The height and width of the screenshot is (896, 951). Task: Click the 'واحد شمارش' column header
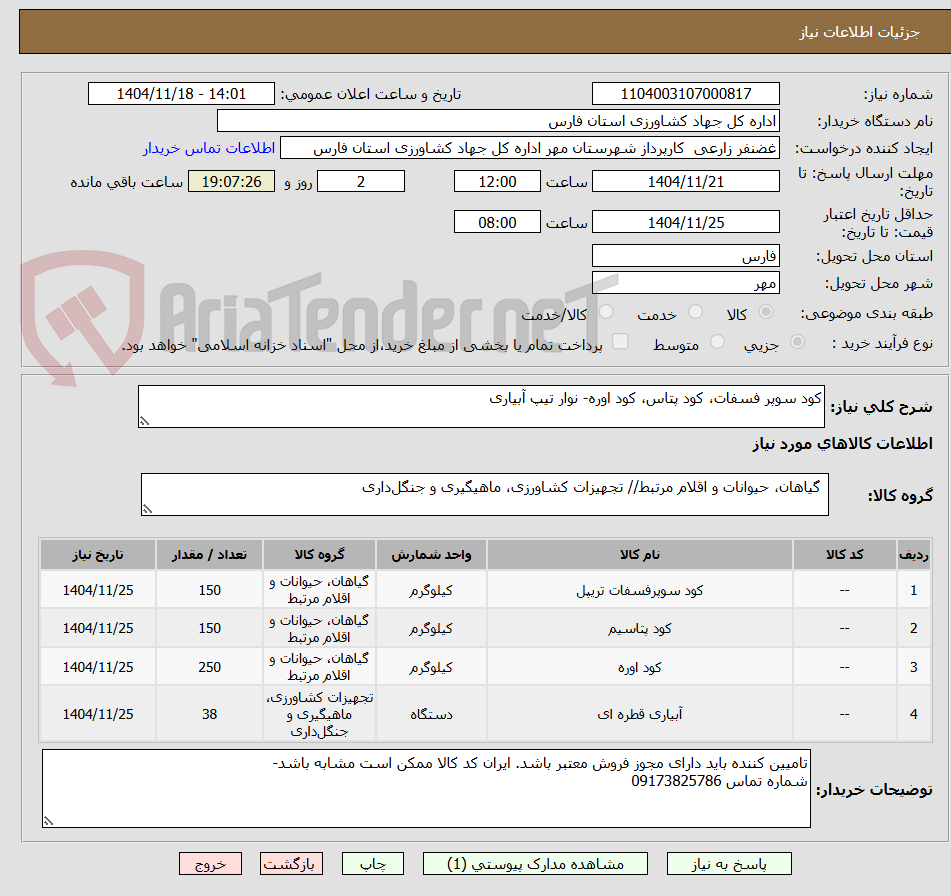point(431,554)
